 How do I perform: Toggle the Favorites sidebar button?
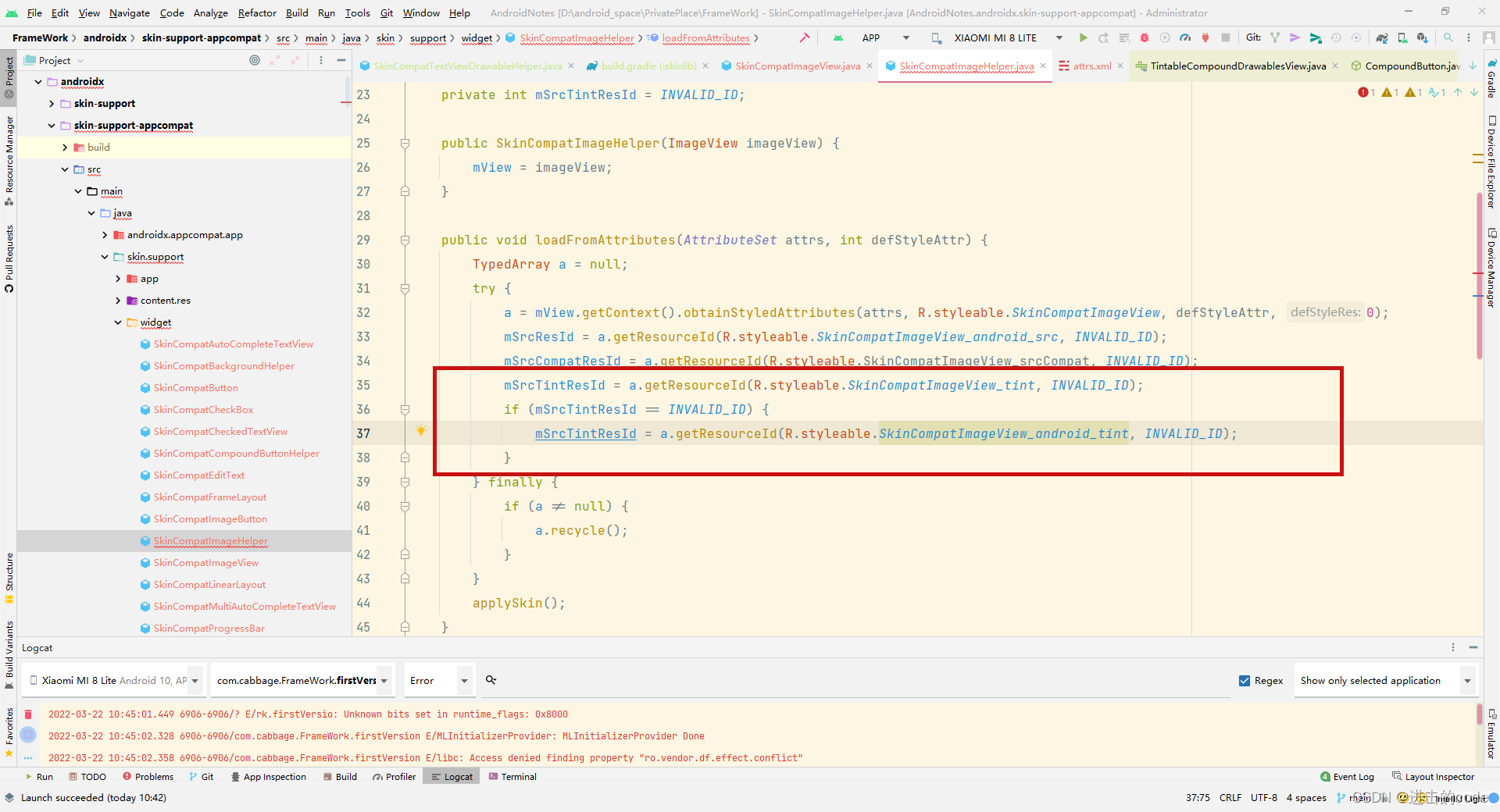[x=9, y=732]
